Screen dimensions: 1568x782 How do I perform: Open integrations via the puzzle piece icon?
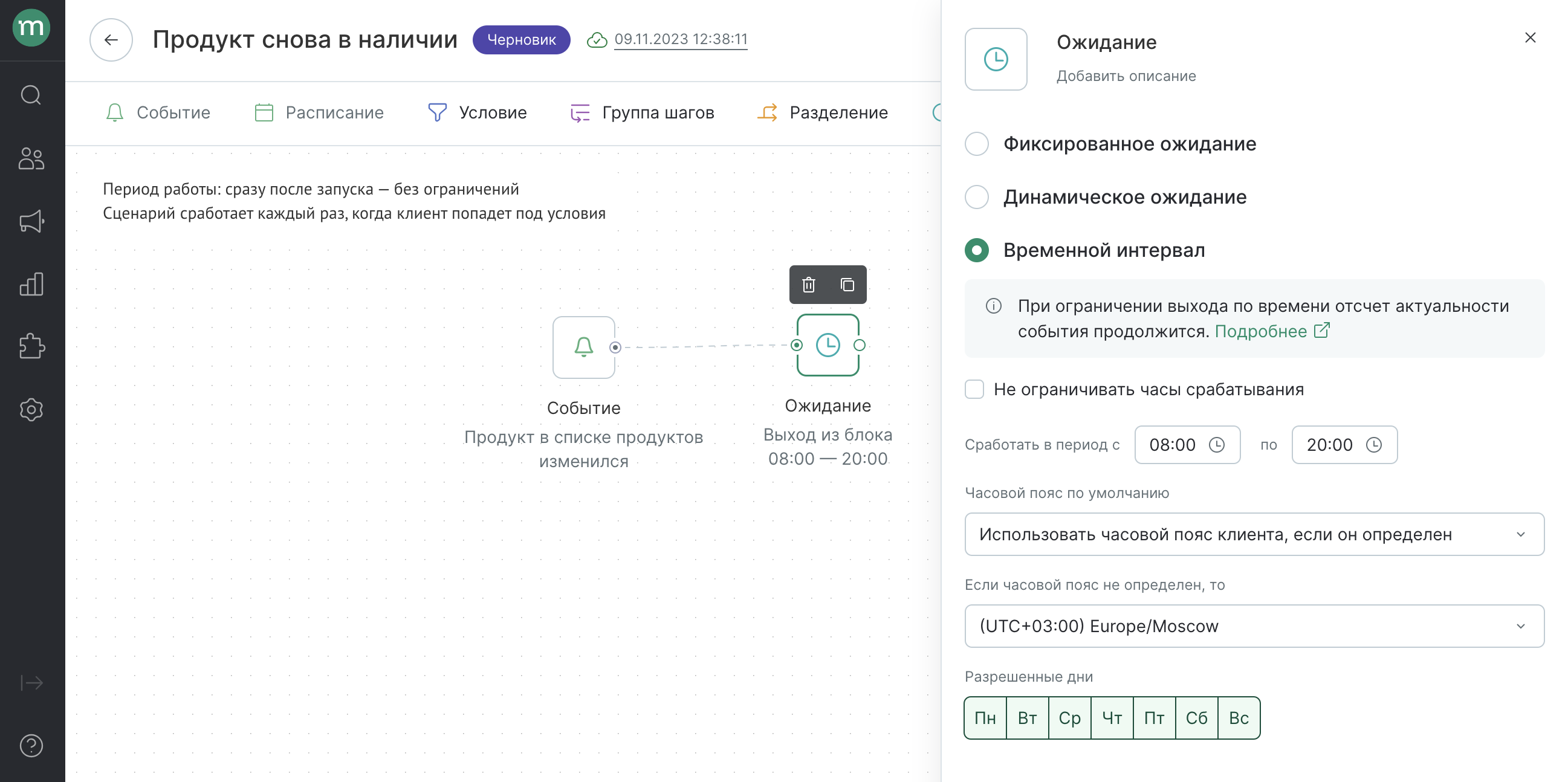click(x=31, y=347)
